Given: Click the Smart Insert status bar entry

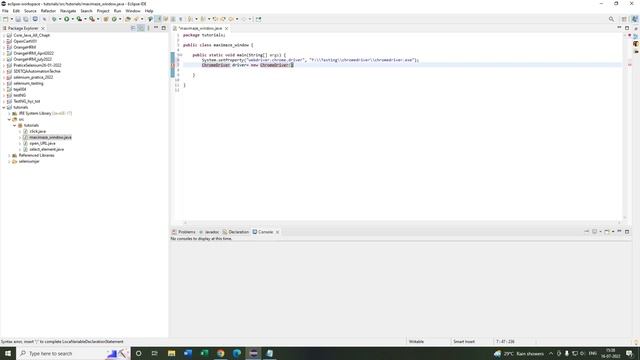Looking at the screenshot, I should coord(464,342).
